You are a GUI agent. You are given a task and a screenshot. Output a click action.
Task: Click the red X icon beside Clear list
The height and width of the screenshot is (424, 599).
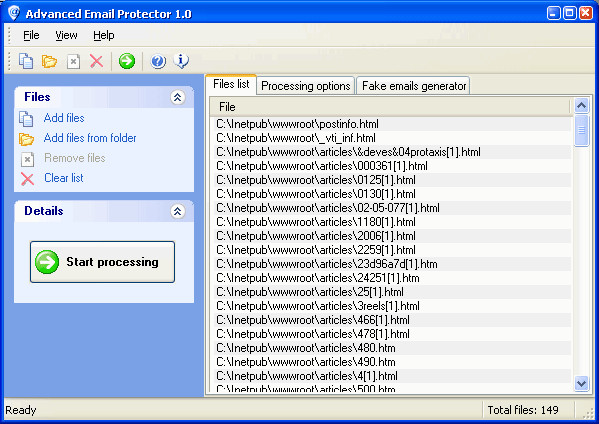tap(27, 179)
